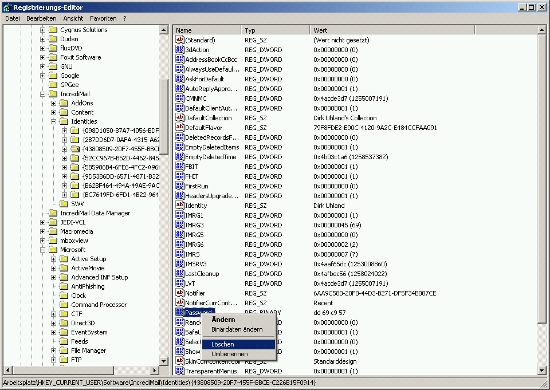Open the Bearbeiten menu
The width and height of the screenshot is (550, 390).
point(41,19)
